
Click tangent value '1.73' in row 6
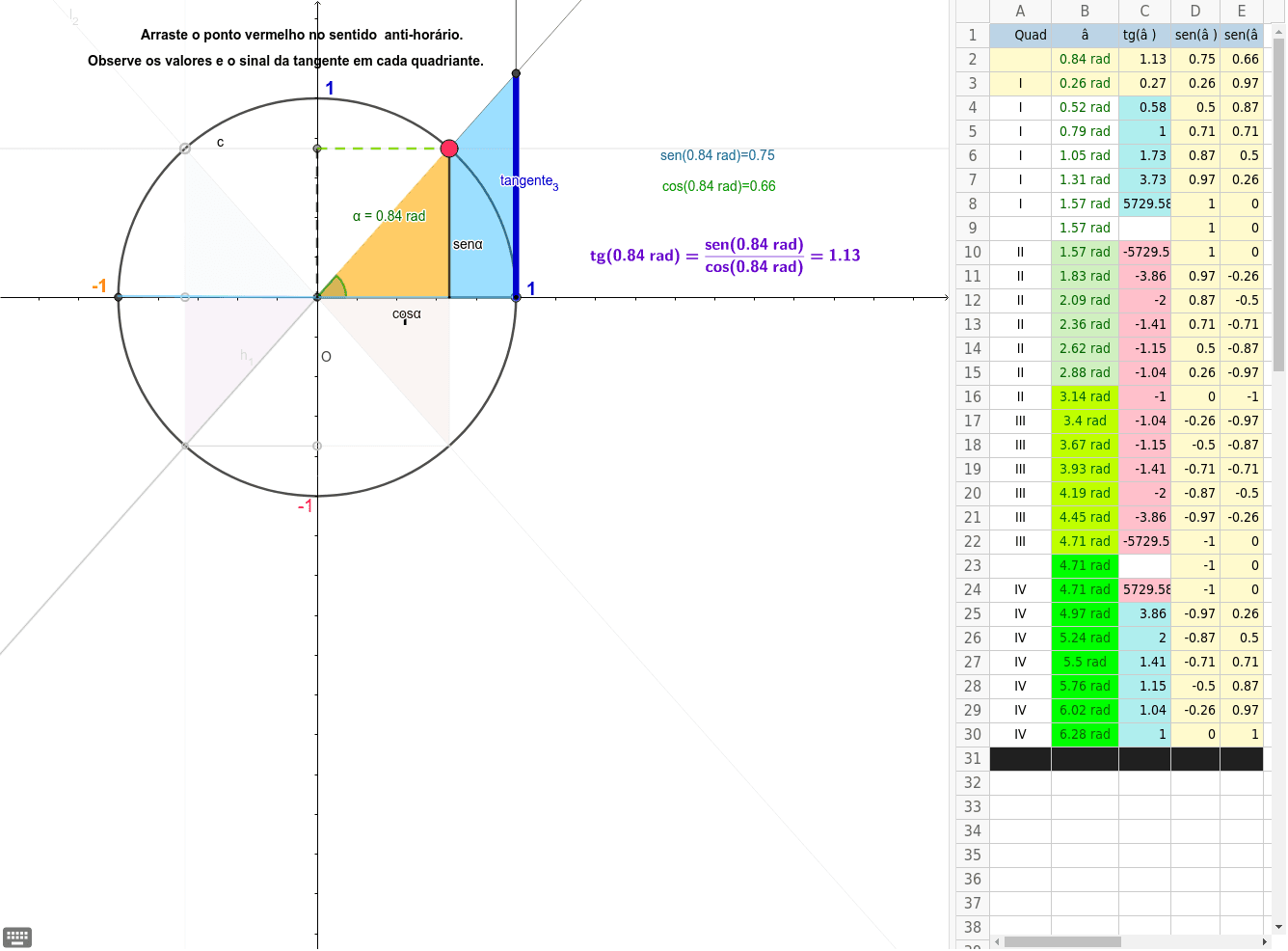pos(1144,155)
